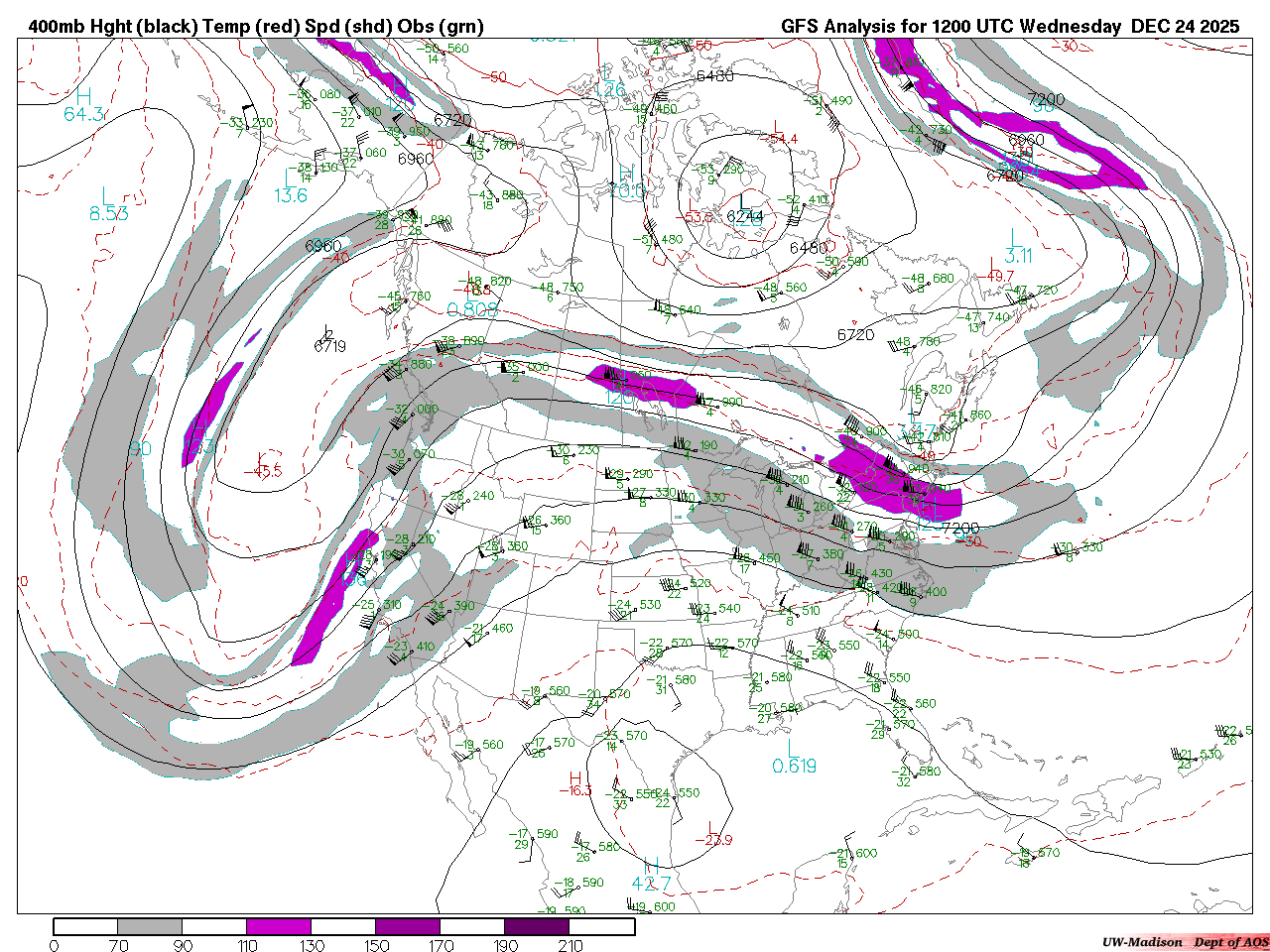
Task: Select the red "-45.5" temperature label
Action: tap(263, 471)
